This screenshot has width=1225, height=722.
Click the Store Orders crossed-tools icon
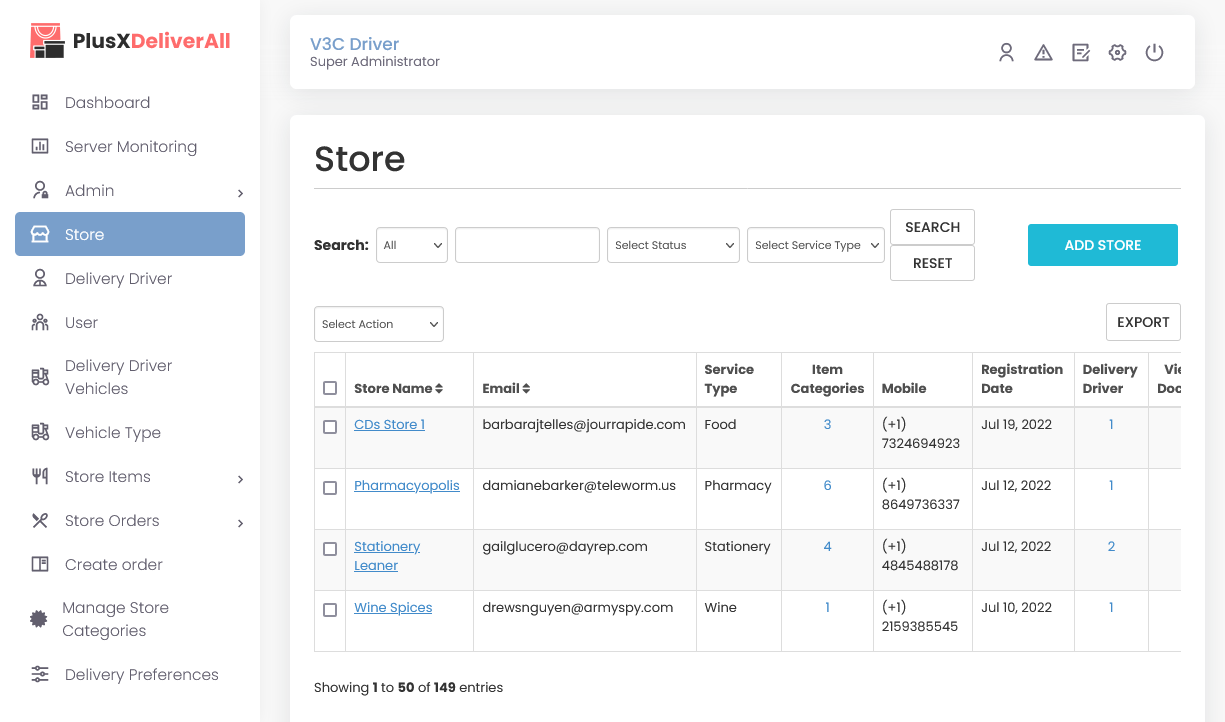tap(40, 520)
